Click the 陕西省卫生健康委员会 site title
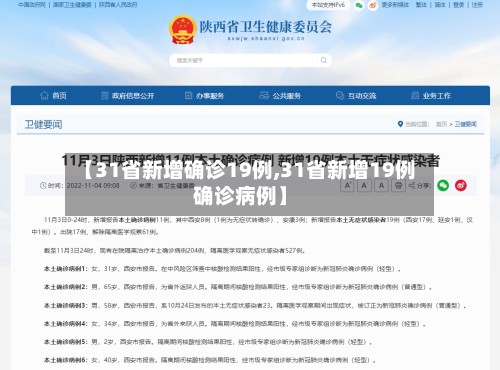 pyautogui.click(x=266, y=27)
